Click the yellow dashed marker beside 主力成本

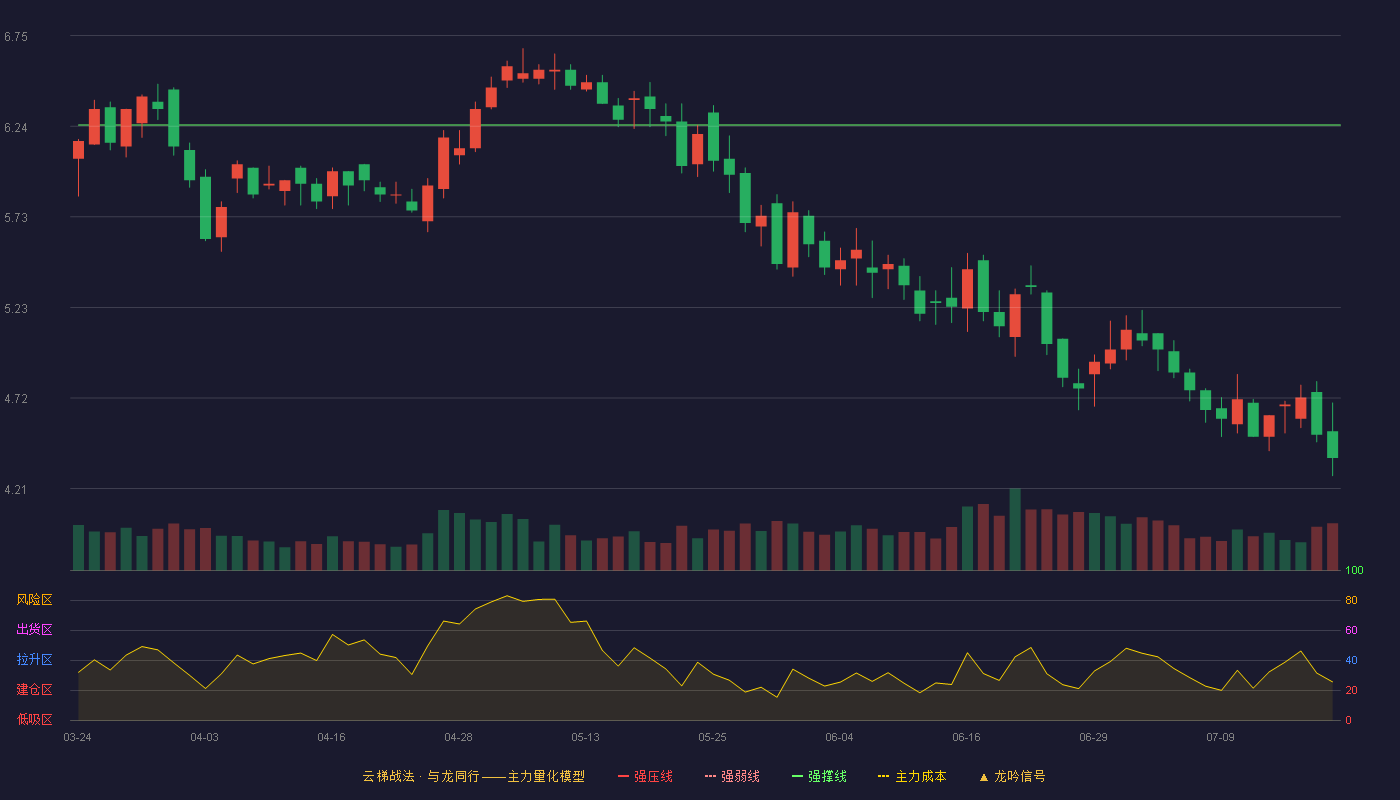click(883, 776)
